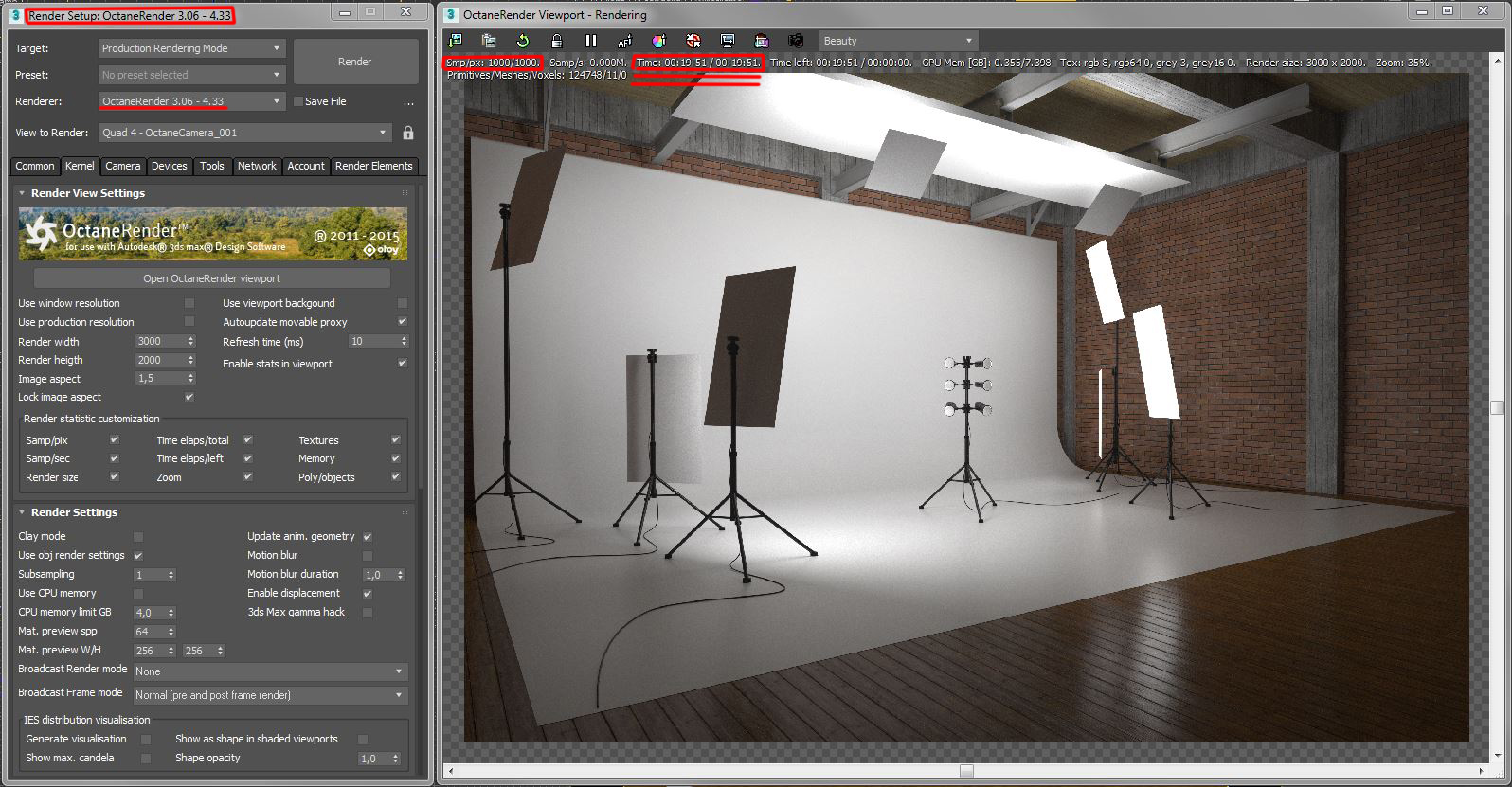The width and height of the screenshot is (1512, 787).
Task: Switch to the Tools tab
Action: tap(211, 166)
